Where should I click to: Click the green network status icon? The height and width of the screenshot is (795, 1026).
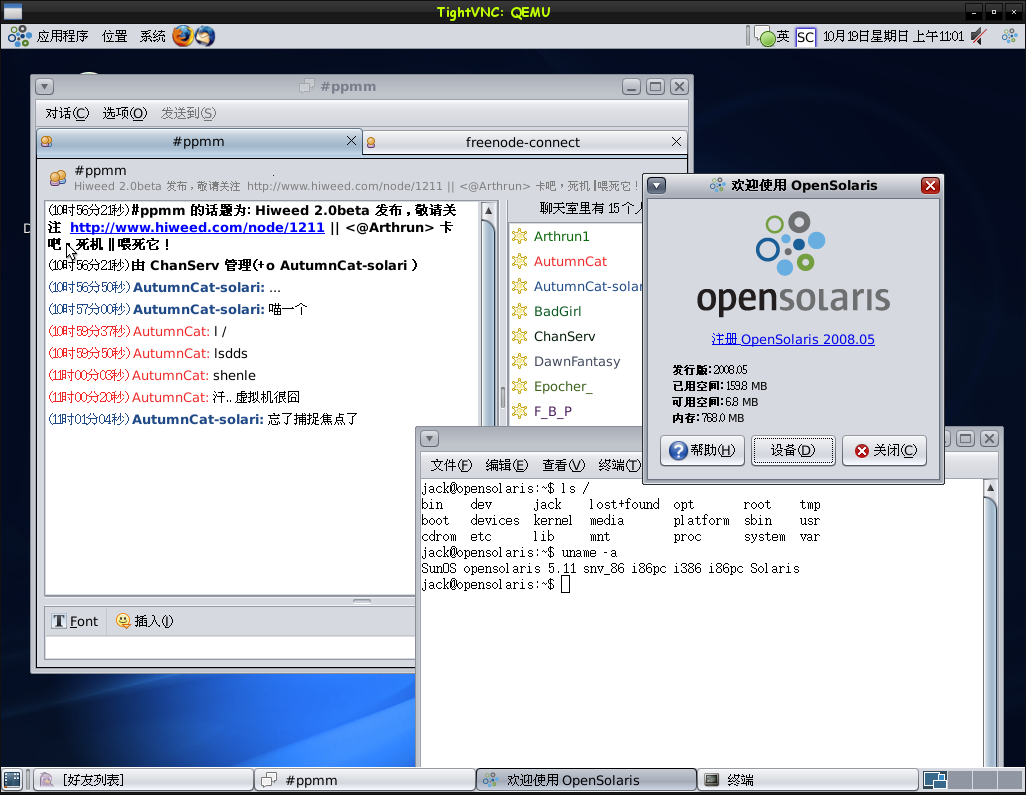pos(764,36)
